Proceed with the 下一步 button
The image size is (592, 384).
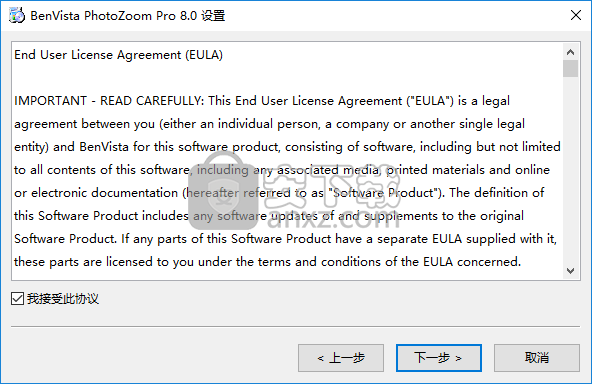439,358
